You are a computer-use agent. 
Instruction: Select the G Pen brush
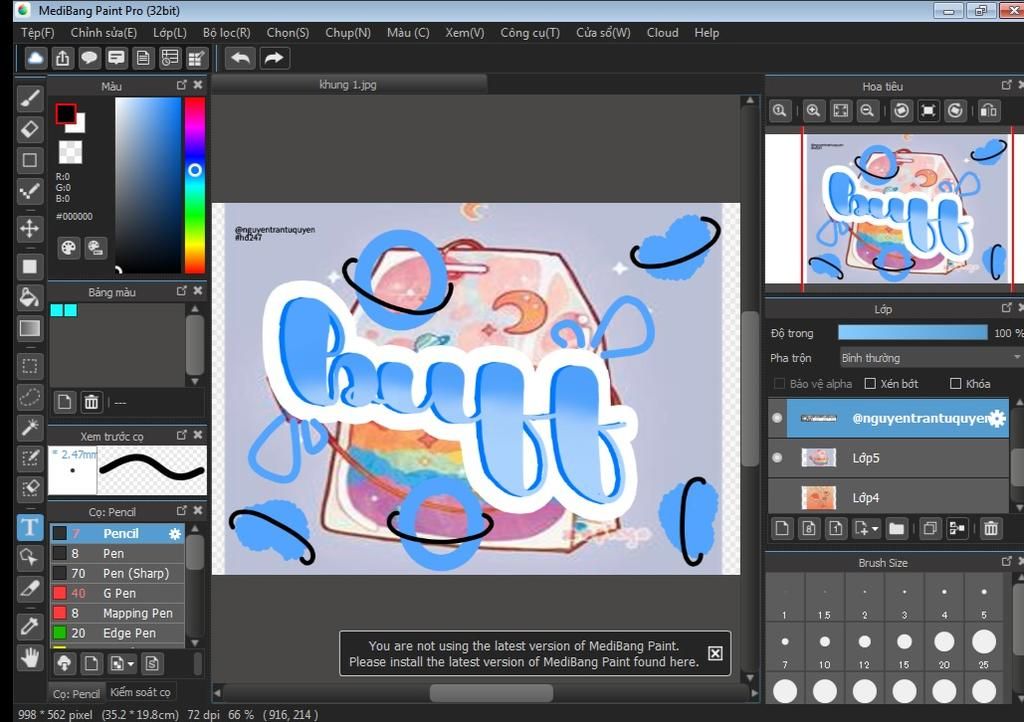118,593
